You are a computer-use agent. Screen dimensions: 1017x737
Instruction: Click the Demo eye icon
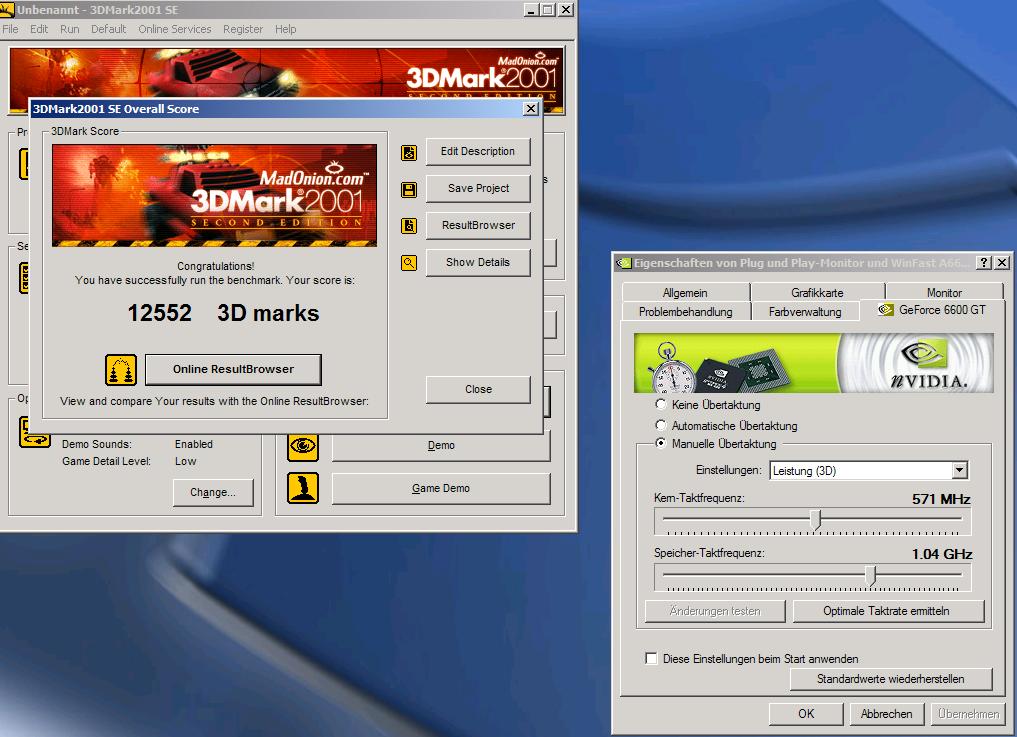303,446
